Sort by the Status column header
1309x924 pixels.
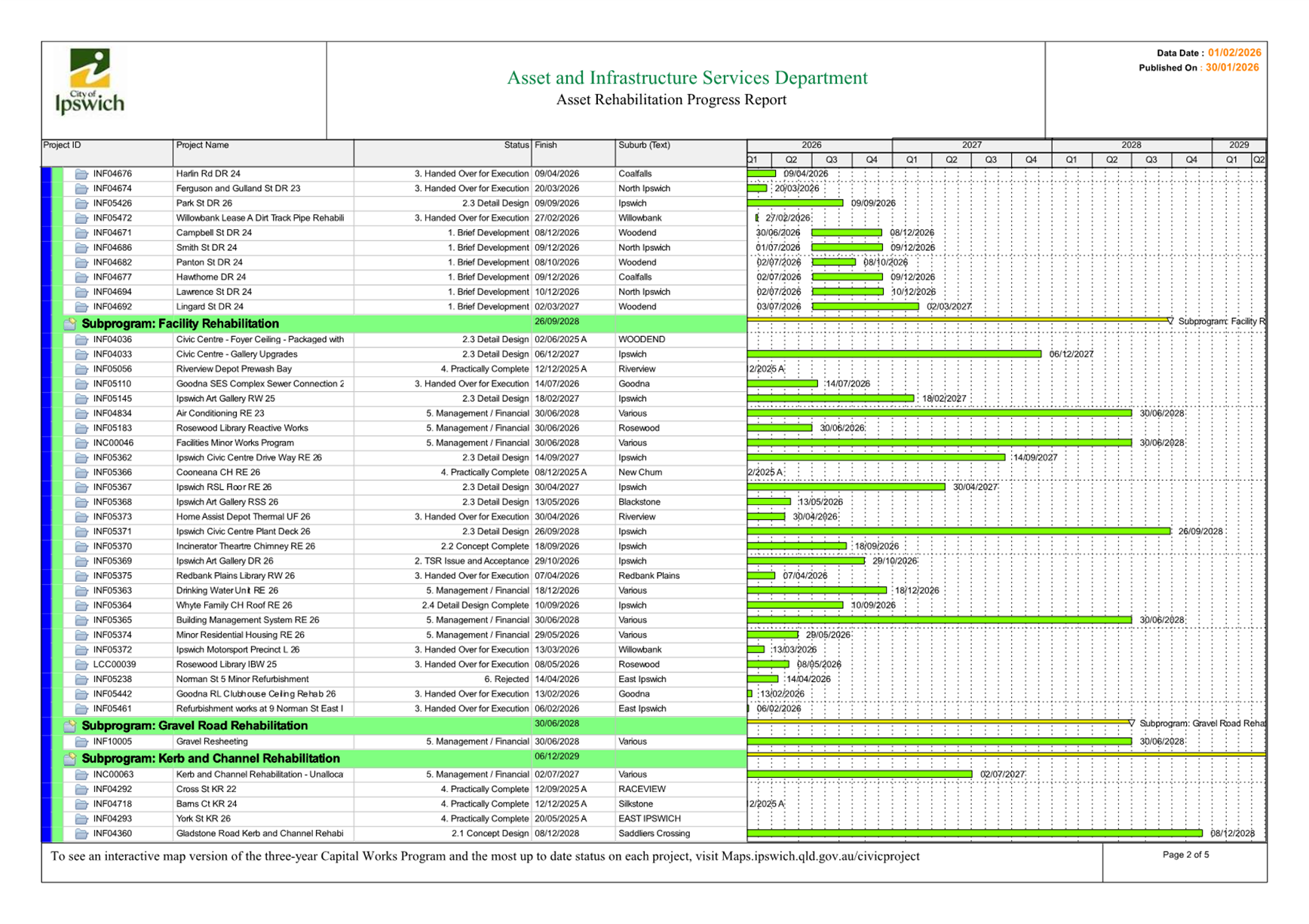(x=517, y=145)
